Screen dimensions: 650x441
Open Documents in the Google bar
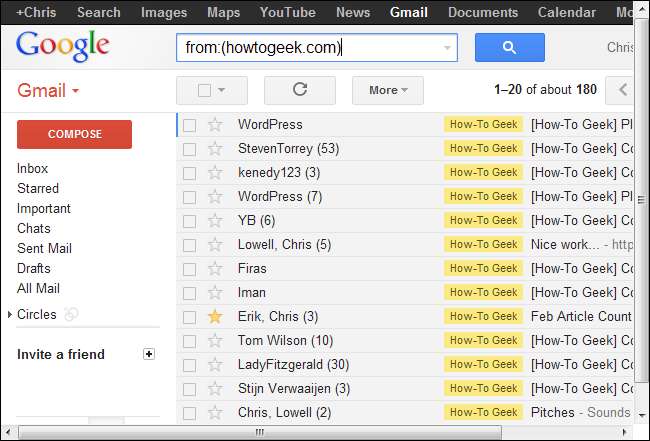tap(483, 12)
